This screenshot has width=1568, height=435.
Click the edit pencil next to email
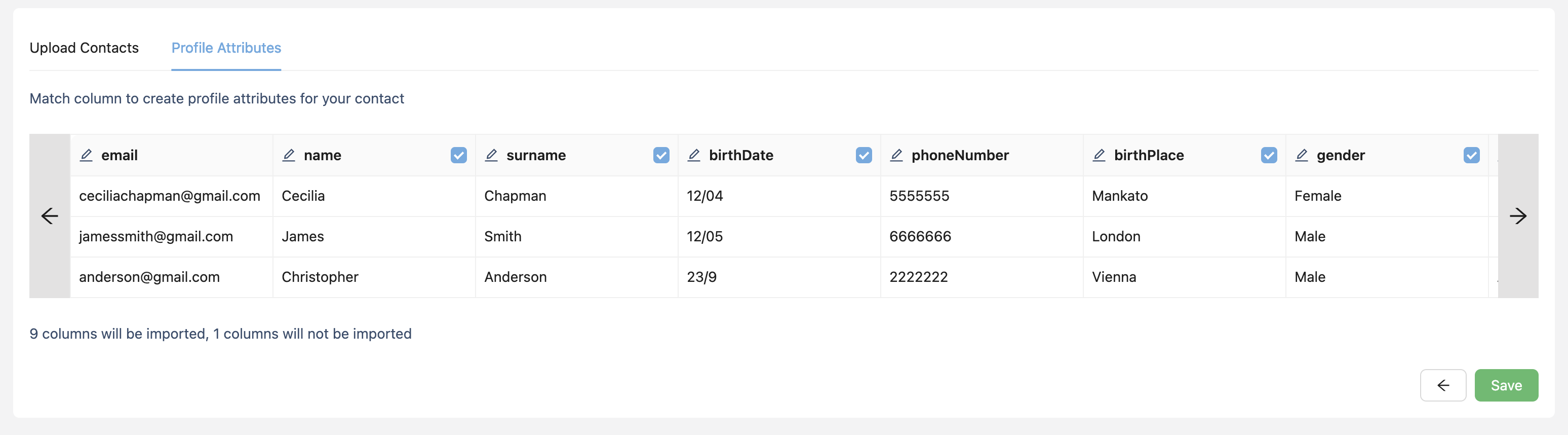click(87, 155)
